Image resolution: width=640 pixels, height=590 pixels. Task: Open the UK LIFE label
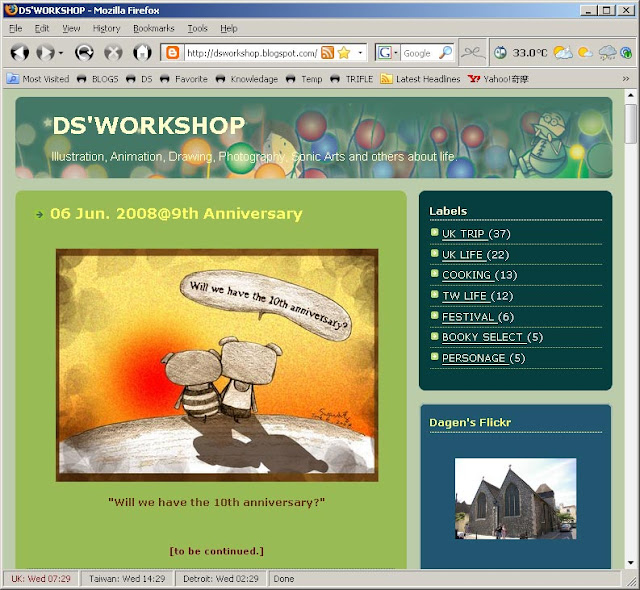[462, 255]
